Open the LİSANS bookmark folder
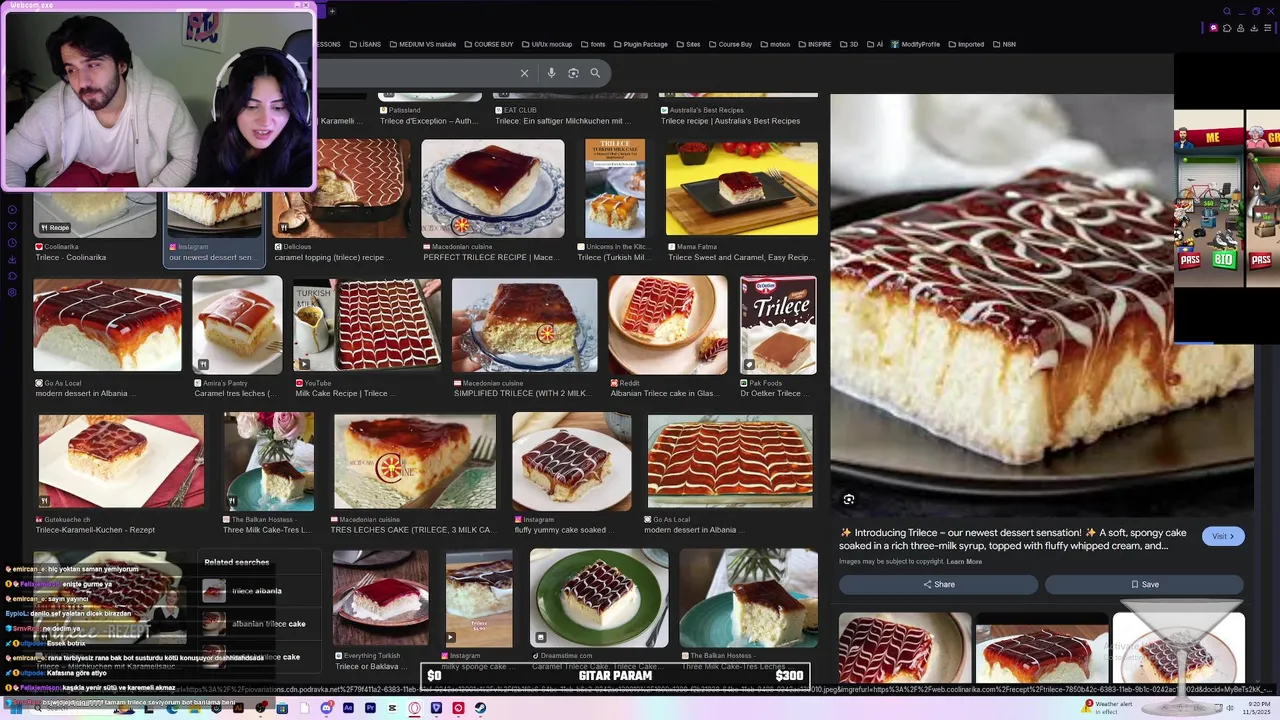This screenshot has height=720, width=1280. click(365, 44)
